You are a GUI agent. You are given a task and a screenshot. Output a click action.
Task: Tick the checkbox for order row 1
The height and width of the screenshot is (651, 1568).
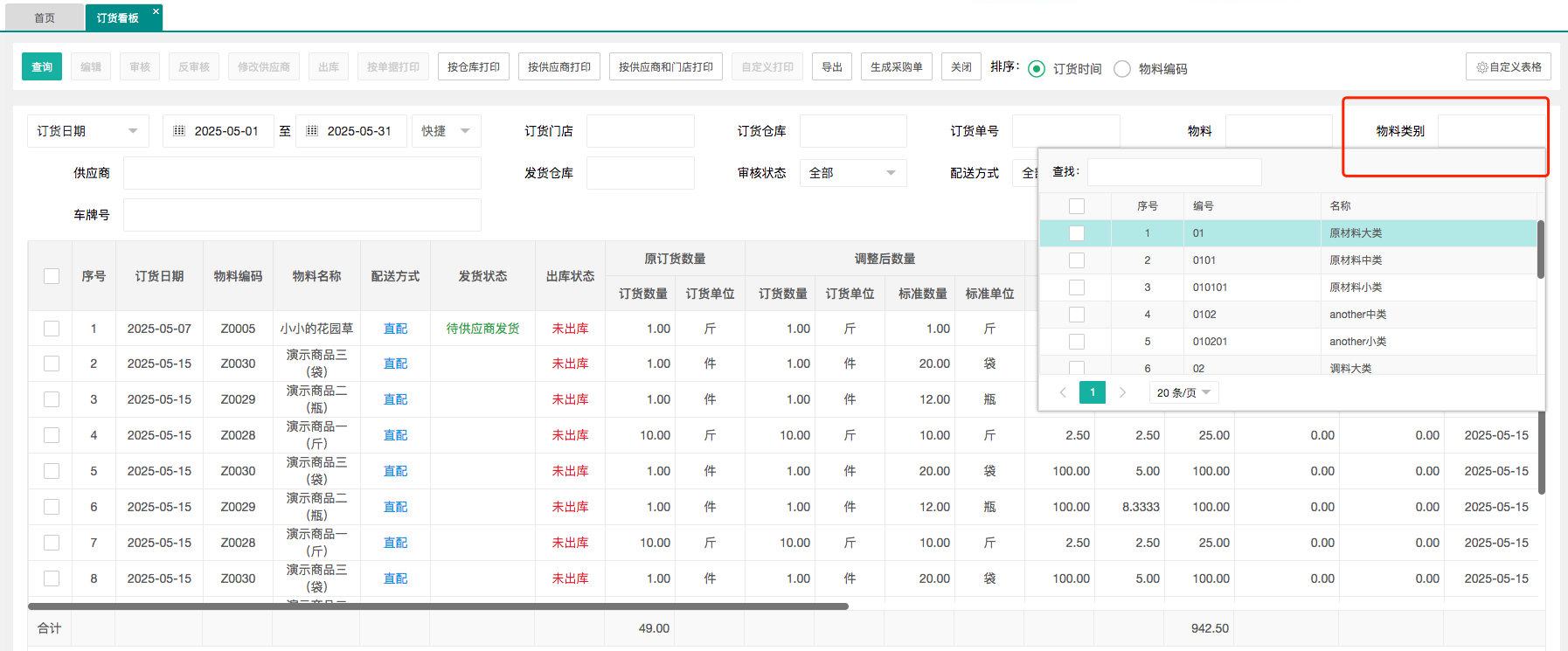point(52,329)
